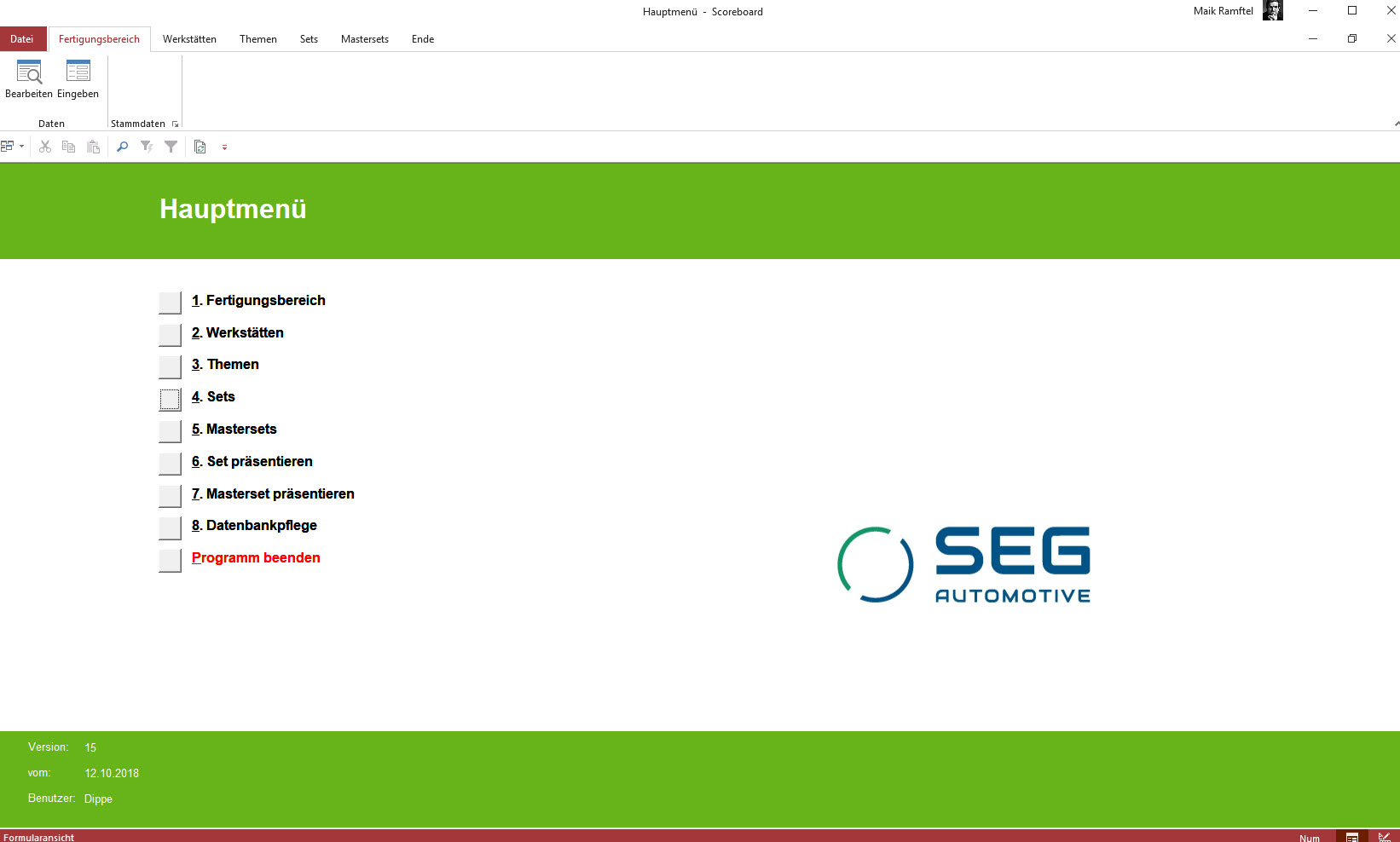Click the square button beside 2. Werkstätten
The width and height of the screenshot is (1400, 842).
[x=170, y=335]
